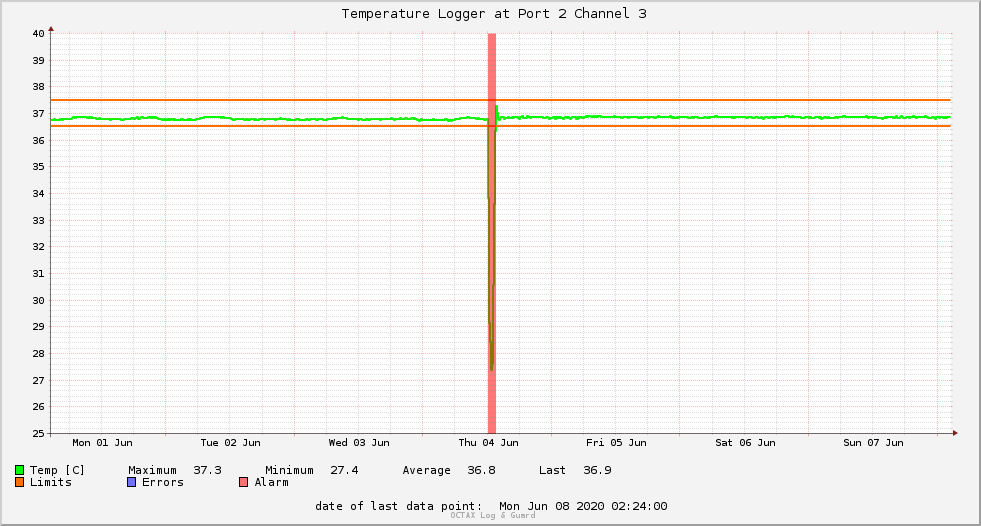The image size is (981, 526).
Task: Click the y-axis label 30
Action: click(39, 301)
